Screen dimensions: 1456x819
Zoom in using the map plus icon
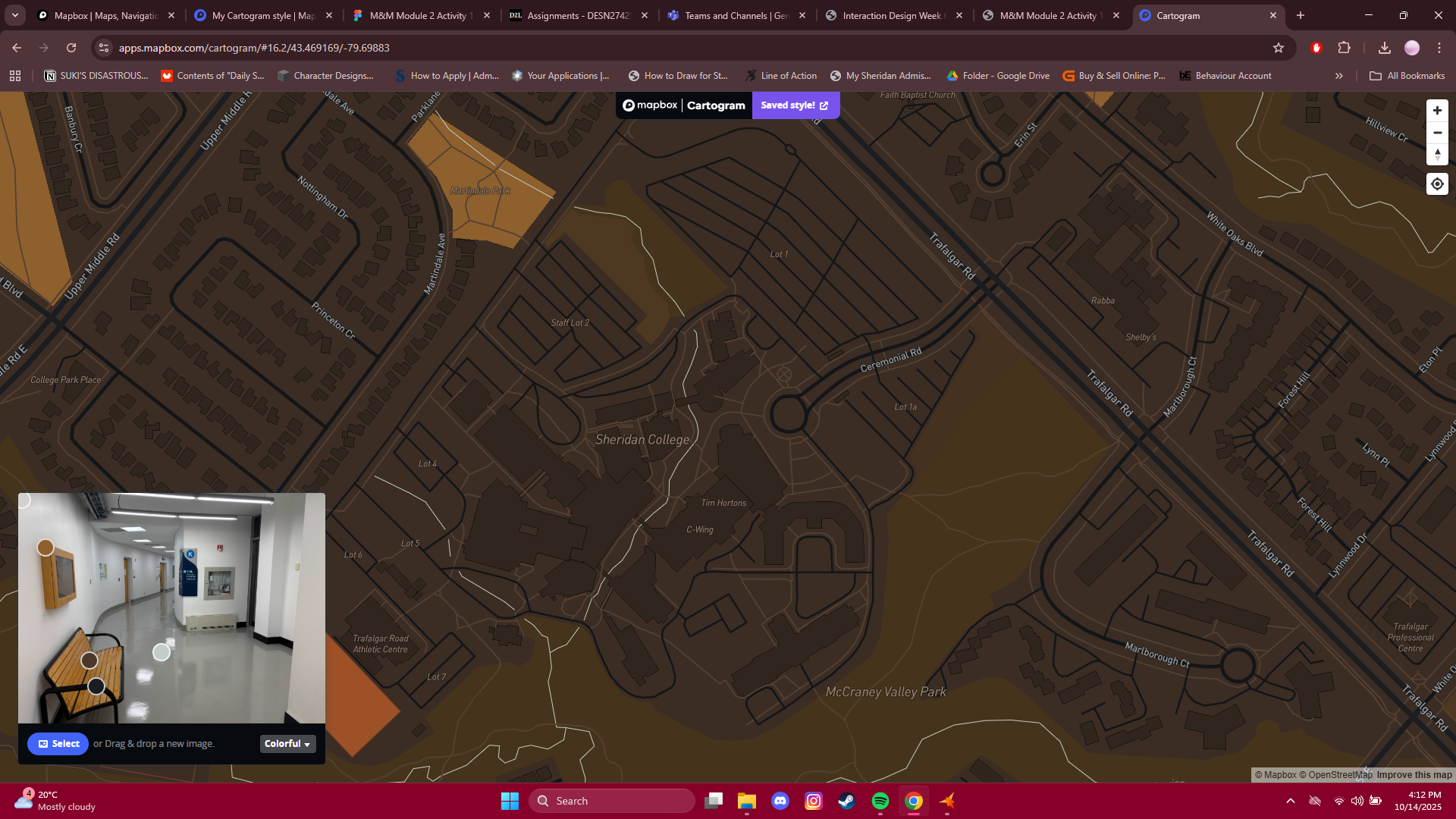[x=1437, y=110]
